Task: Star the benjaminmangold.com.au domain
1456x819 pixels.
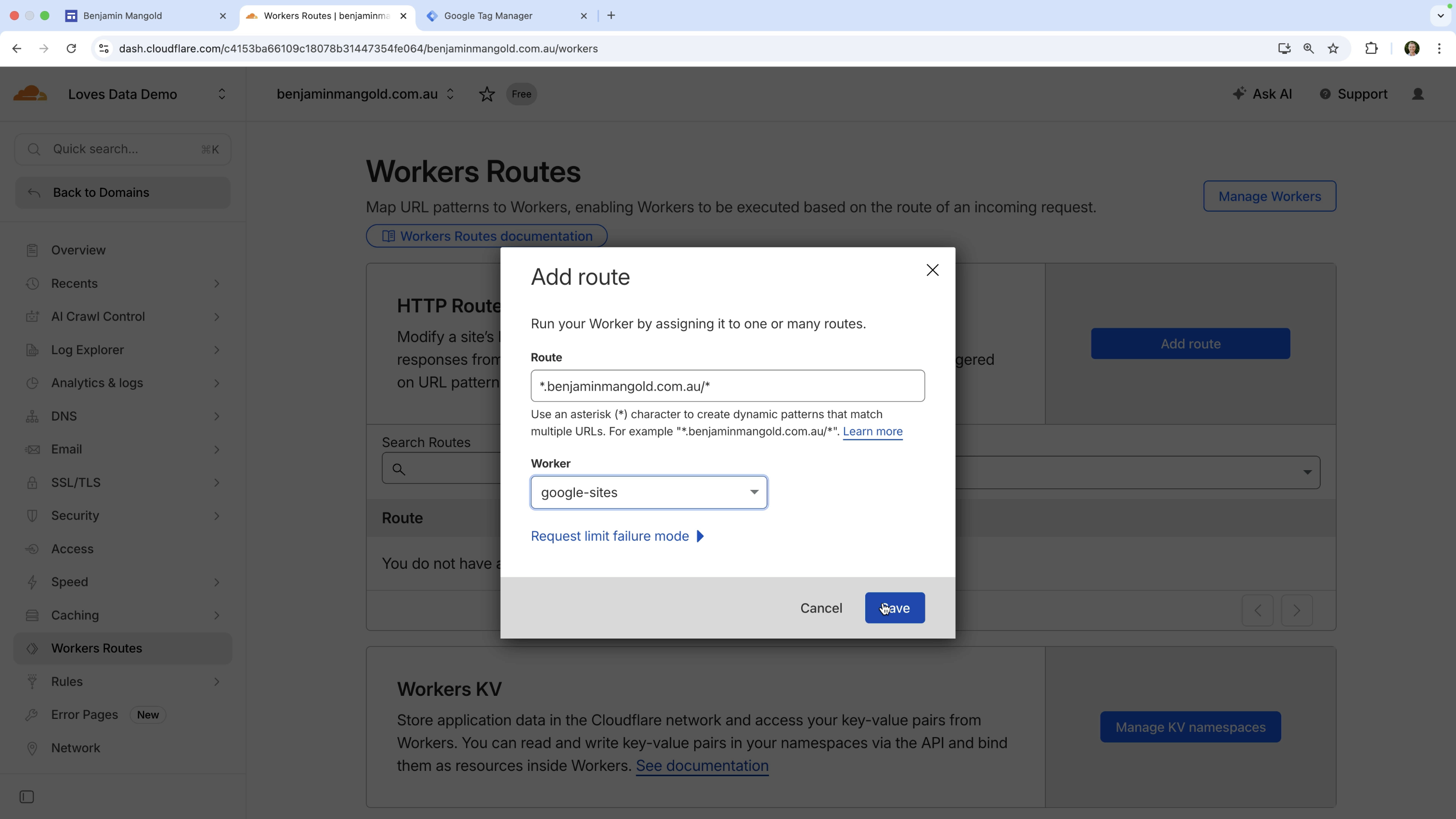Action: [487, 94]
